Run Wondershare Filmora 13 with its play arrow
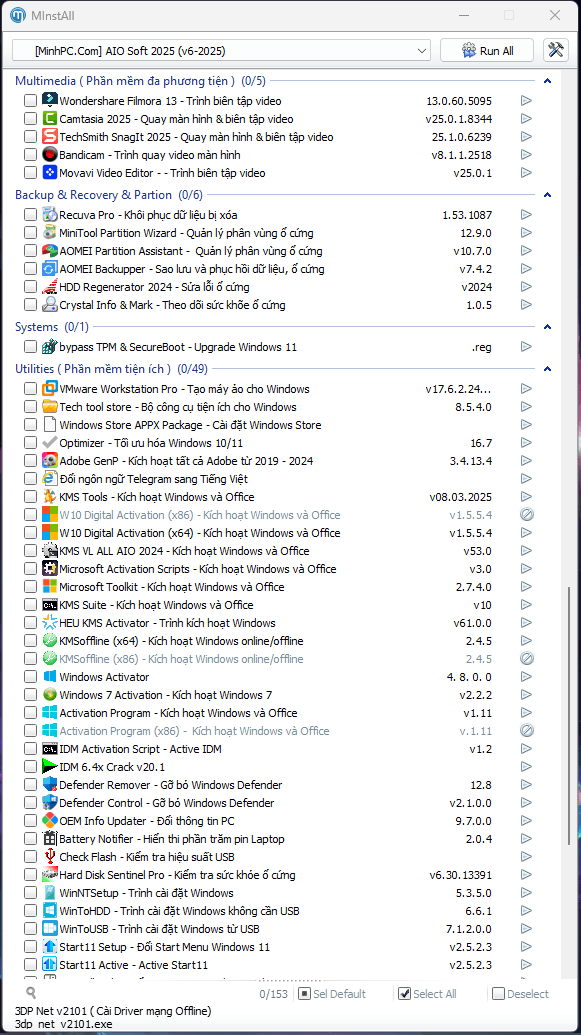This screenshot has height=1035, width=581. coord(526,100)
